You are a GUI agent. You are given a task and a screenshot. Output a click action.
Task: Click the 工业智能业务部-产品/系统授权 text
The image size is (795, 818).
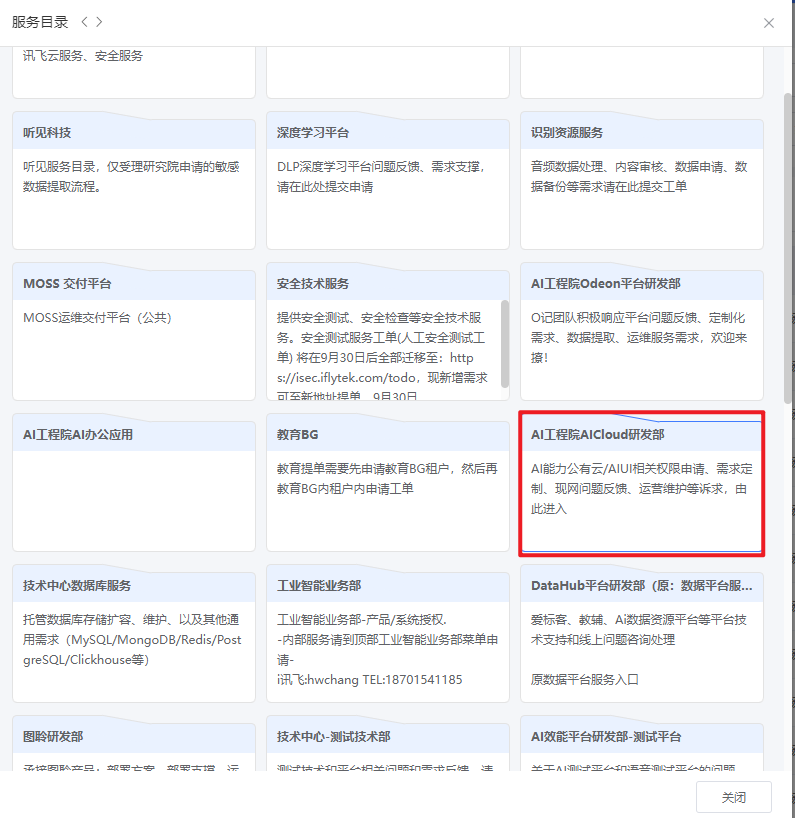(x=362, y=620)
